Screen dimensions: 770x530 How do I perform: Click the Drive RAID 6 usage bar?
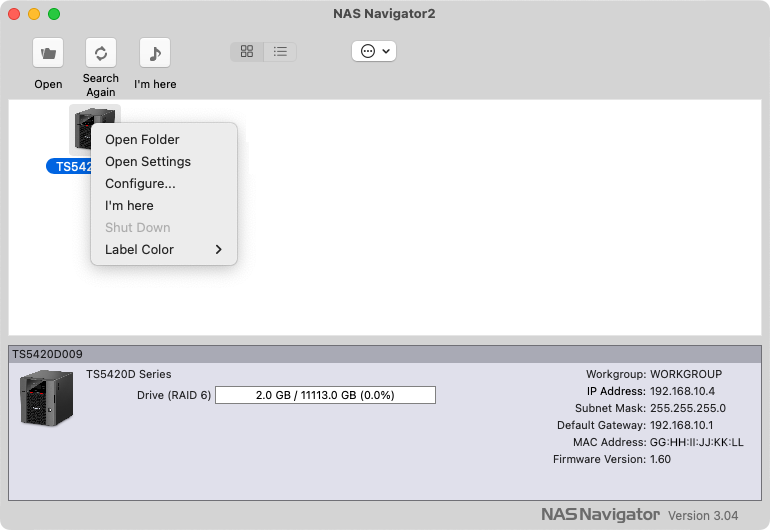(326, 395)
